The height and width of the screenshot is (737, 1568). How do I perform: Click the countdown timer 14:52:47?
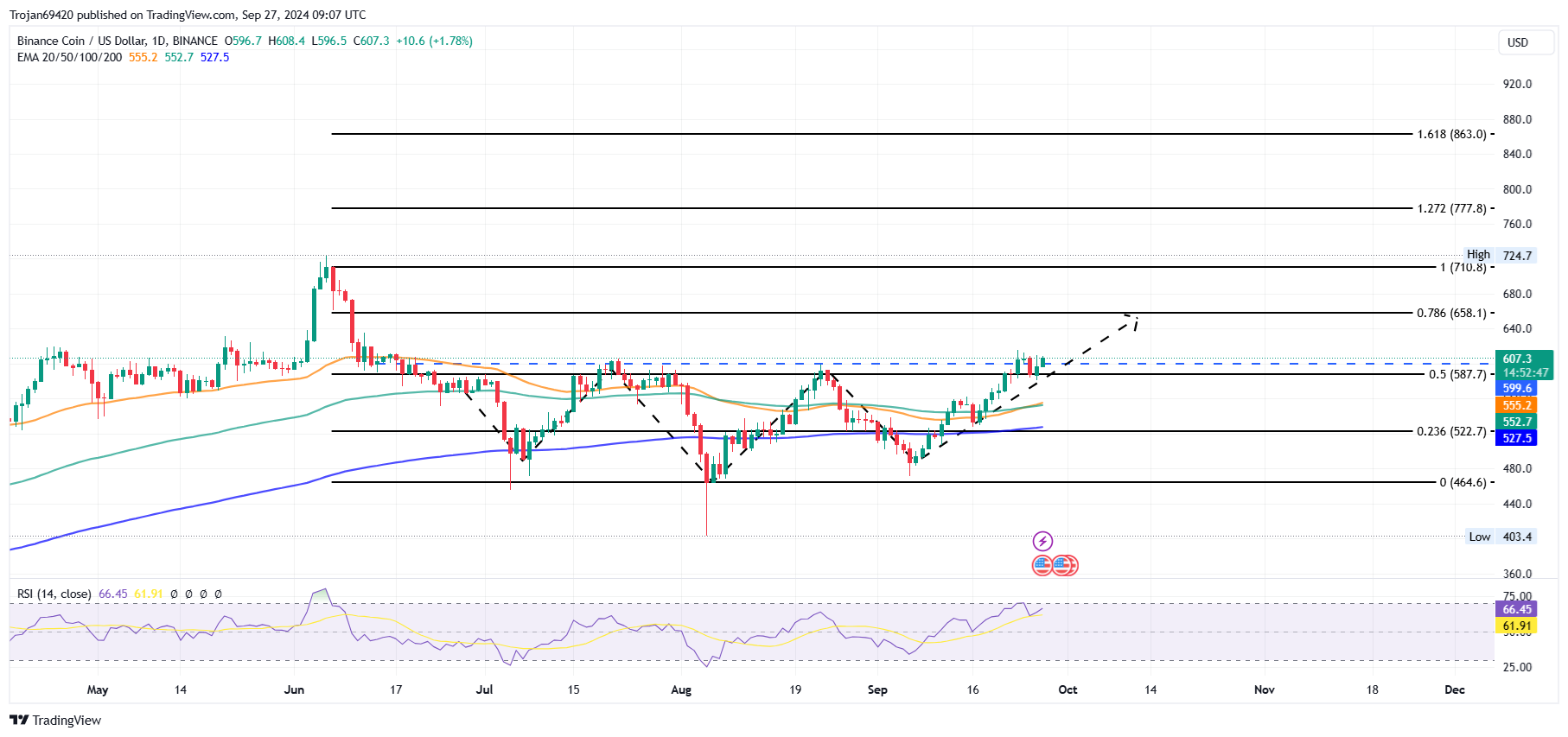1526,373
